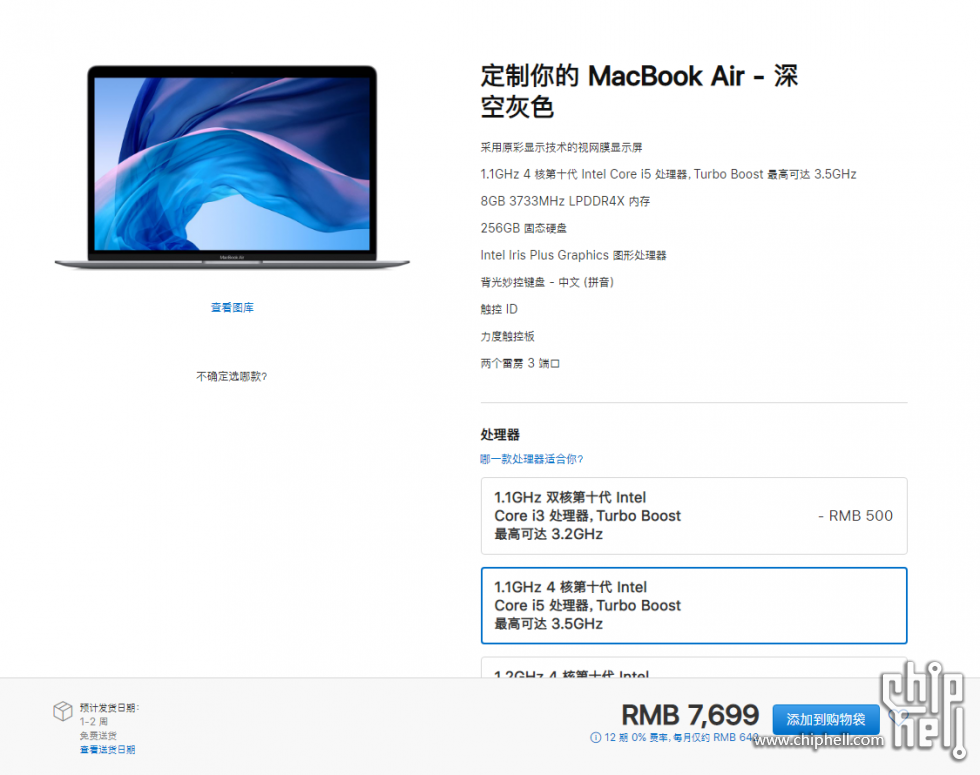Open the 查看图库 gallery link

tap(232, 308)
